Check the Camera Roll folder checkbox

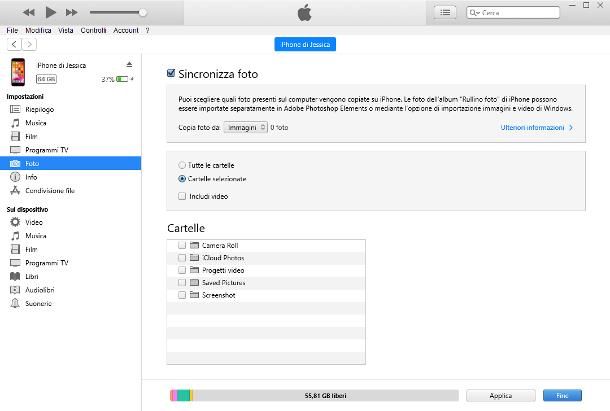[182, 245]
